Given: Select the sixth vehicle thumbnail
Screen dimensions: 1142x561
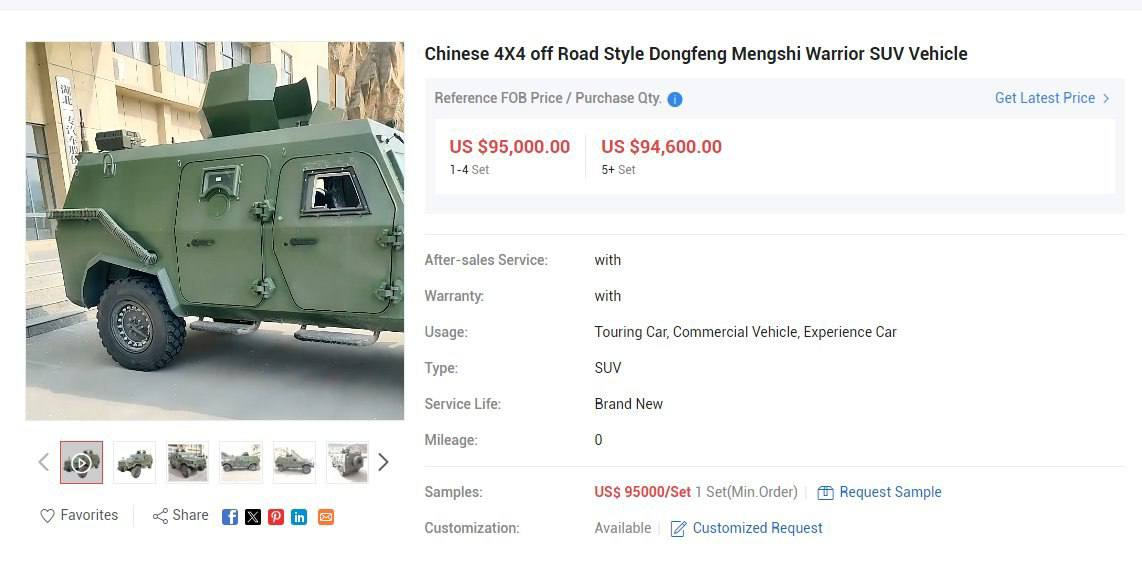Looking at the screenshot, I should [x=347, y=462].
